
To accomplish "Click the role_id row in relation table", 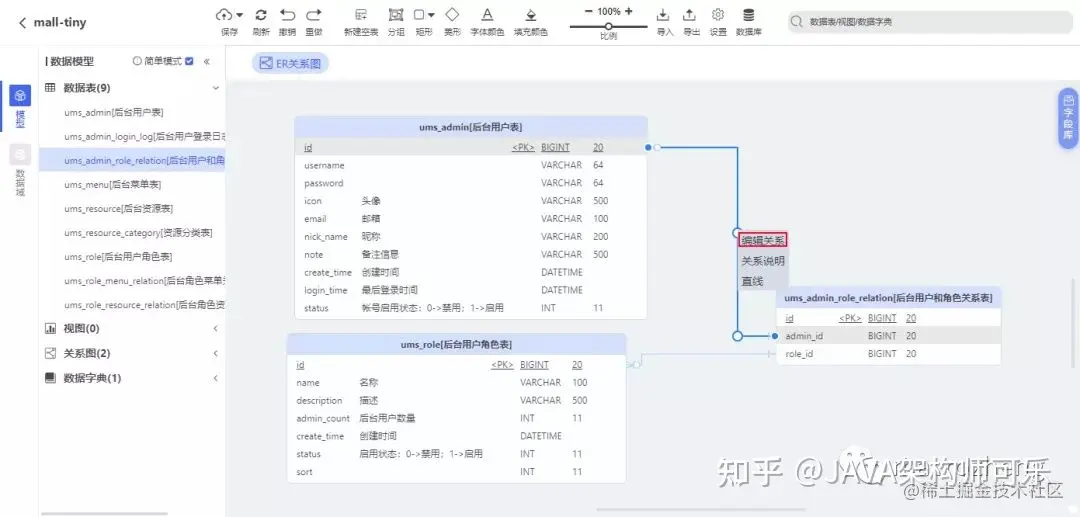I will 889,354.
